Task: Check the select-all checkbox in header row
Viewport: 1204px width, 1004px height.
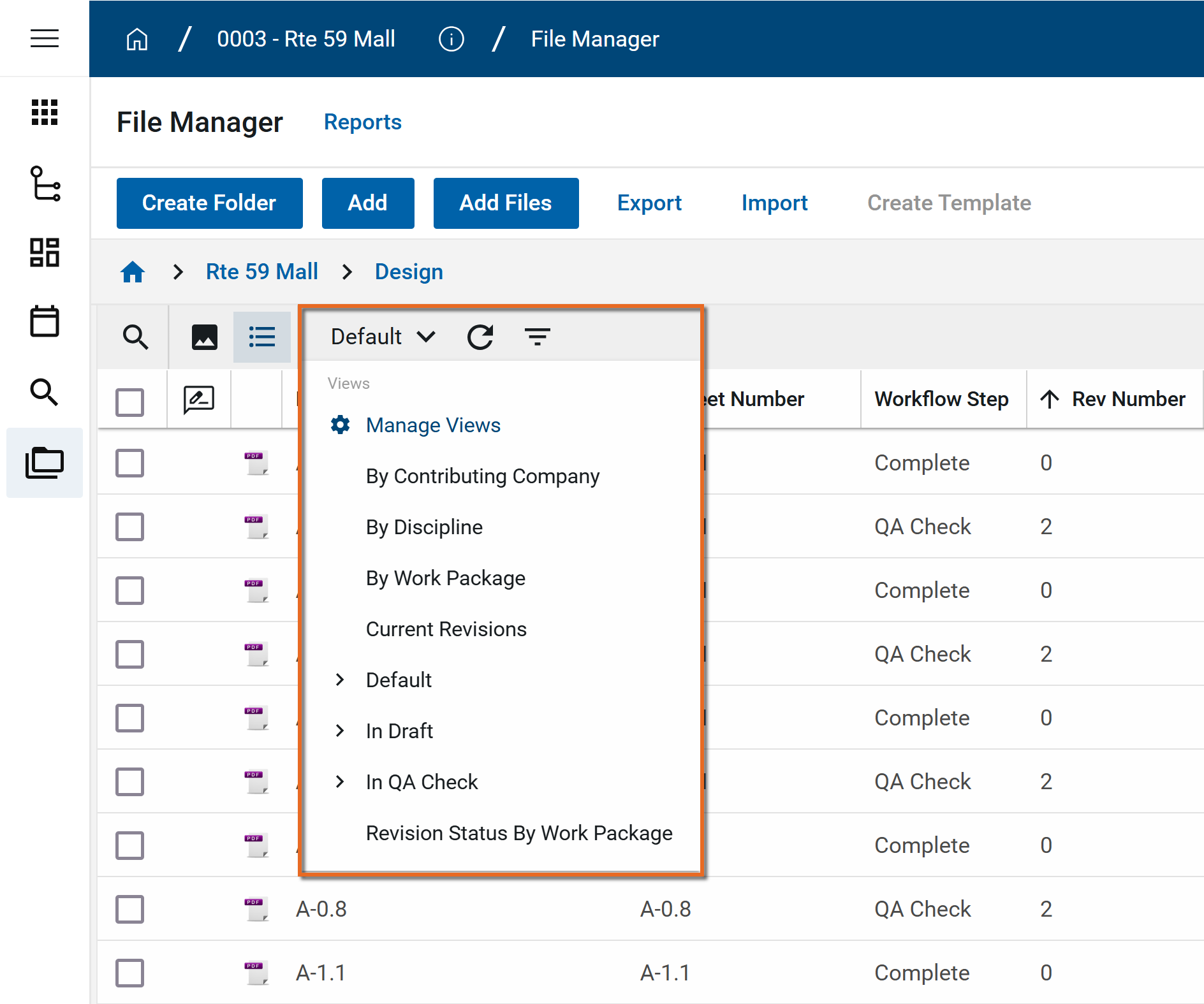Action: (x=129, y=402)
